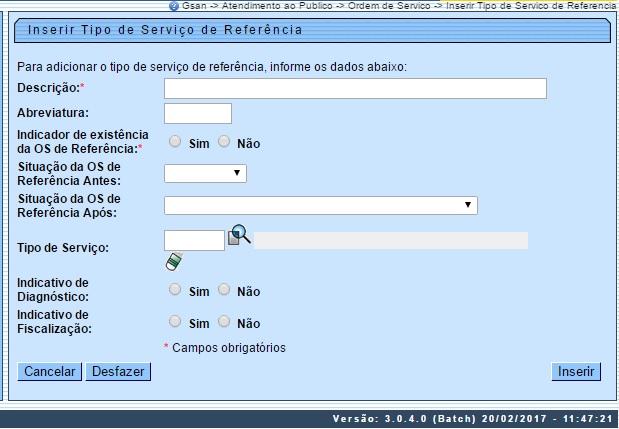This screenshot has height=429, width=619.
Task: Click the Tipo de Serviço code field
Action: (194, 241)
